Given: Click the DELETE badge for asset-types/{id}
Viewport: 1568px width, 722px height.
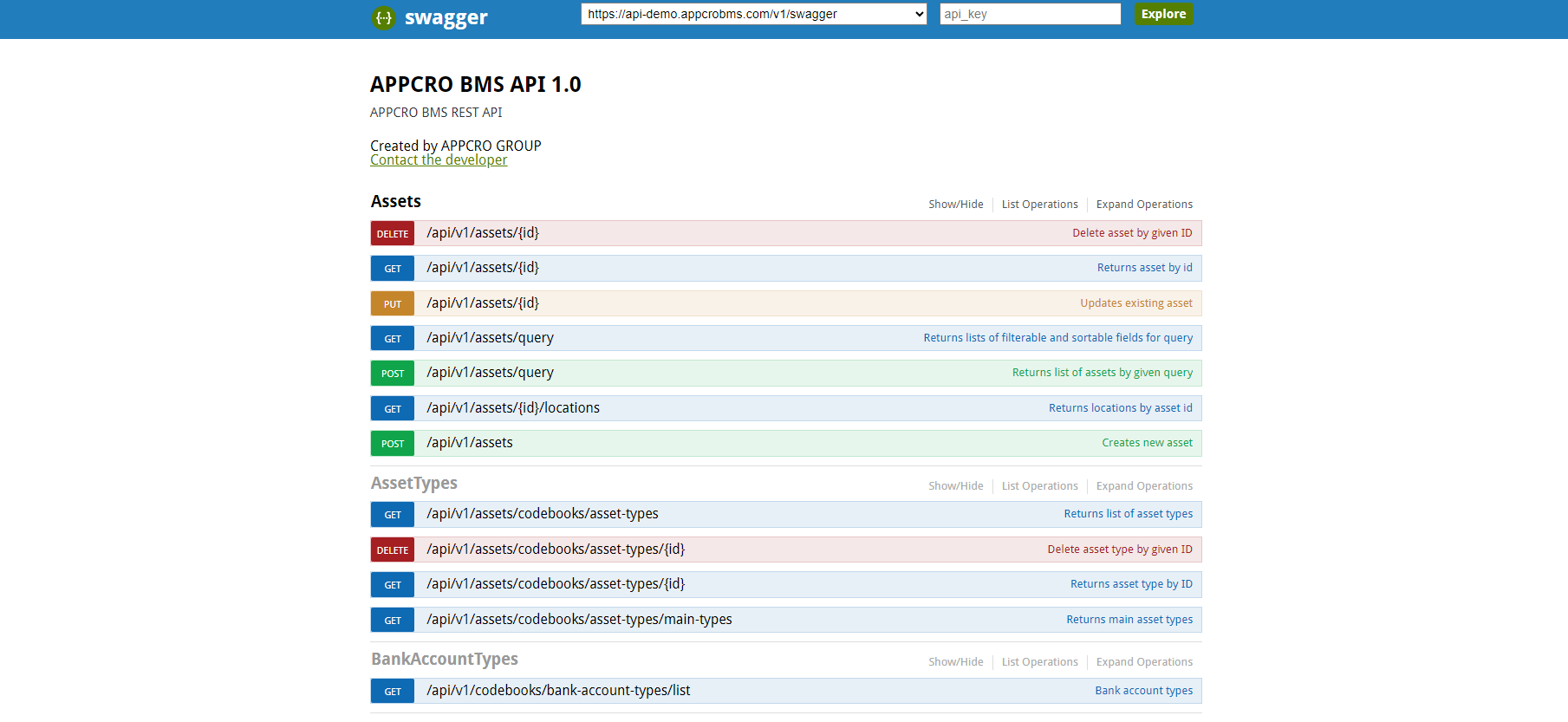Looking at the screenshot, I should point(393,550).
